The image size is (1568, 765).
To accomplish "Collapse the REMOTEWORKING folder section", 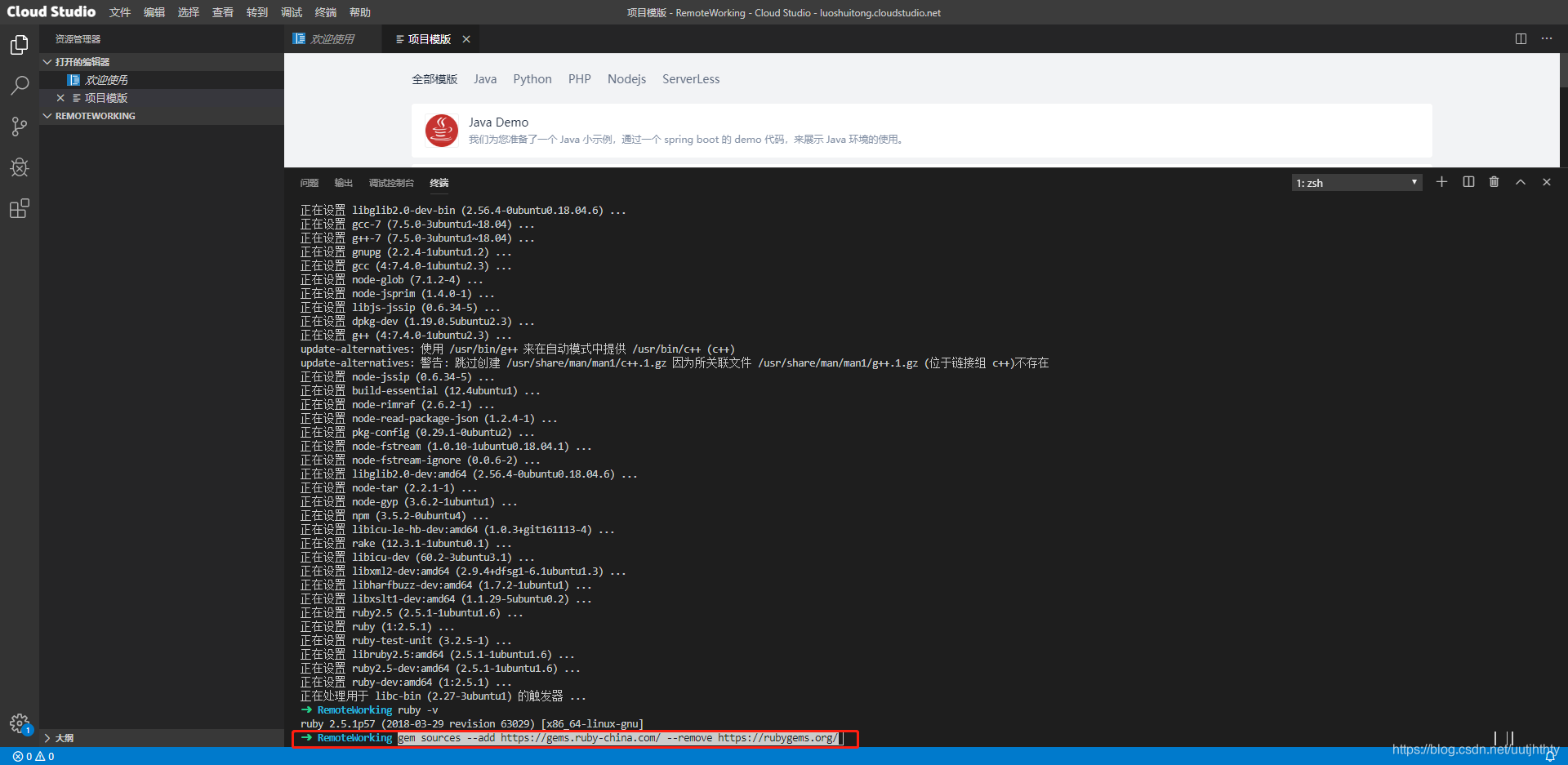I will tap(162, 116).
